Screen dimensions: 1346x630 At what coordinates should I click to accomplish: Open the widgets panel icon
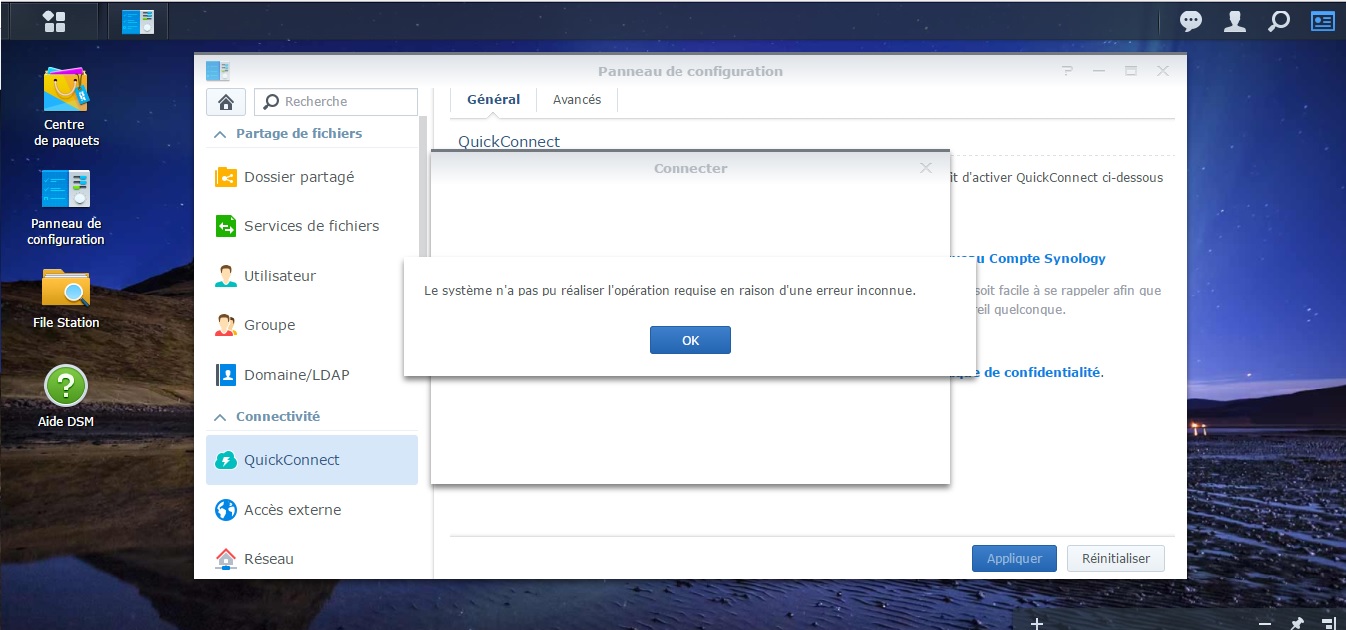point(1322,21)
